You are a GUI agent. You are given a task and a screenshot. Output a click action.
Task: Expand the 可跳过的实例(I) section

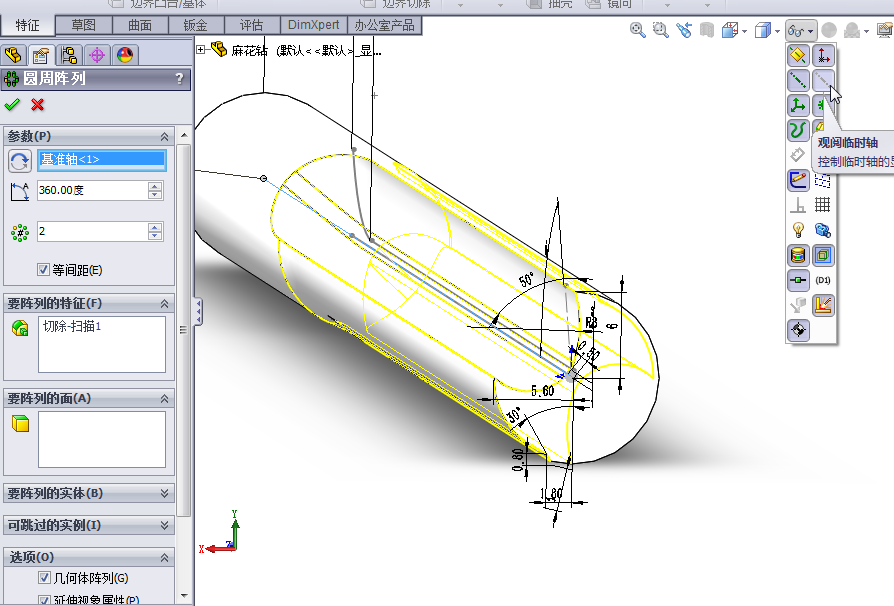coord(164,525)
